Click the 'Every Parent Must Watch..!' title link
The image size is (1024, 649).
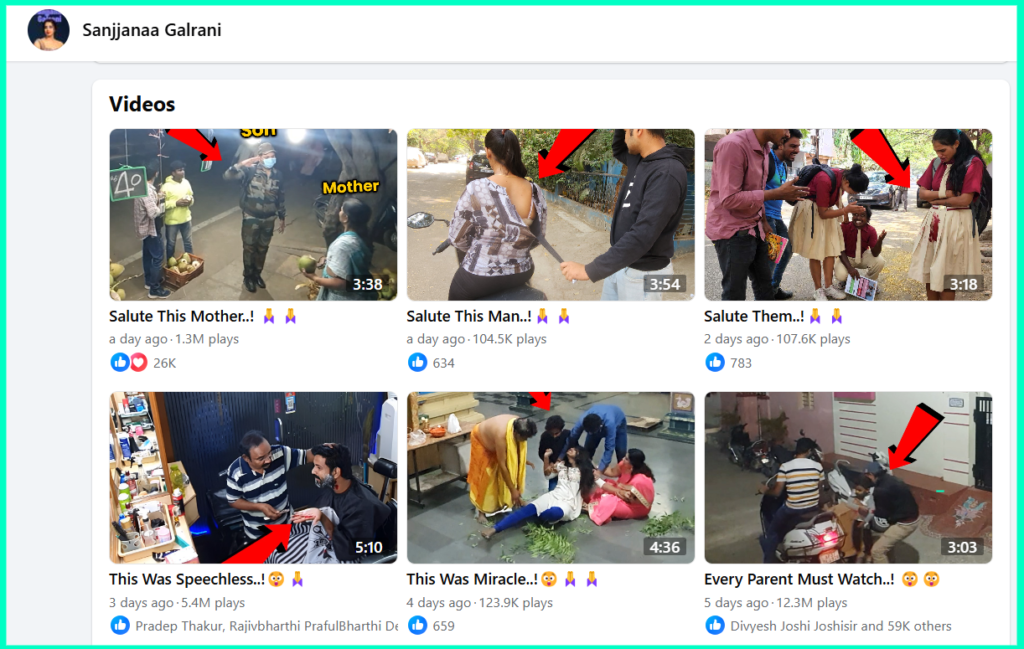click(x=797, y=579)
